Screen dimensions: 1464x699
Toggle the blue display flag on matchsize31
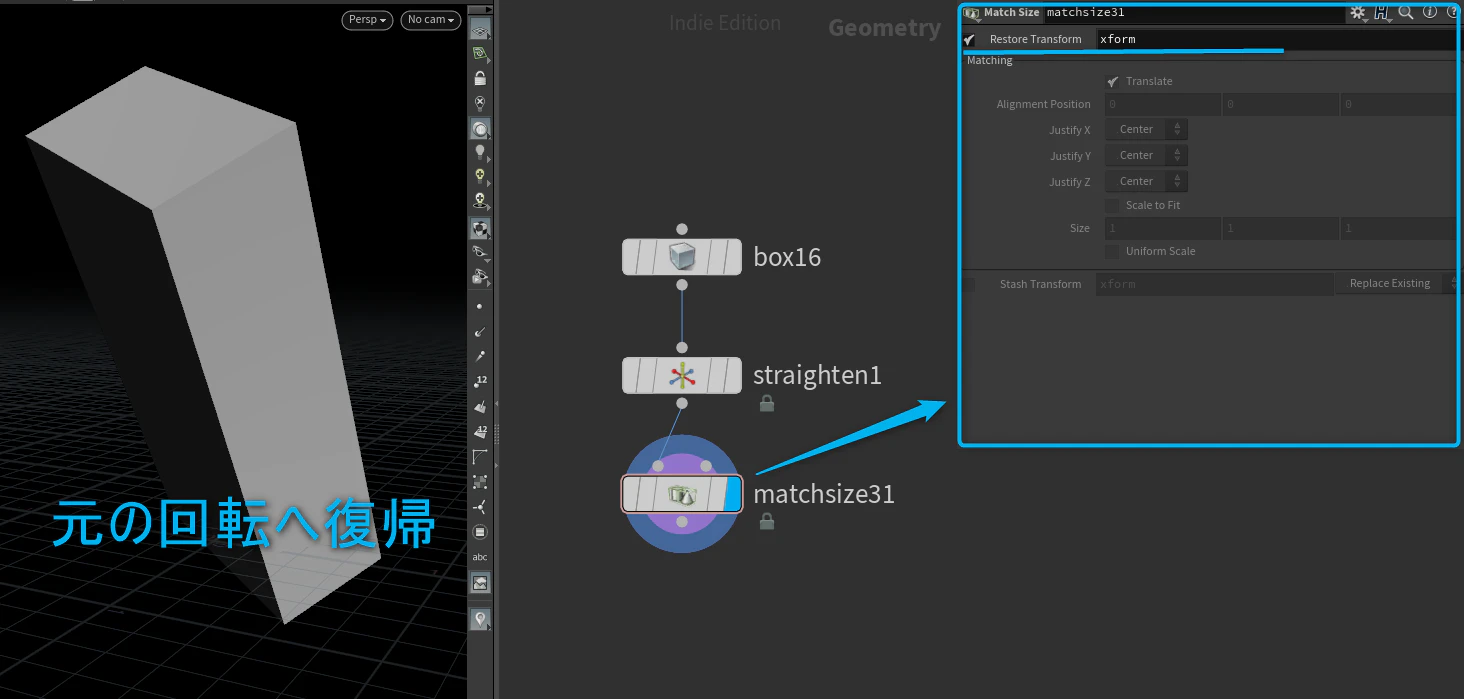click(x=731, y=494)
